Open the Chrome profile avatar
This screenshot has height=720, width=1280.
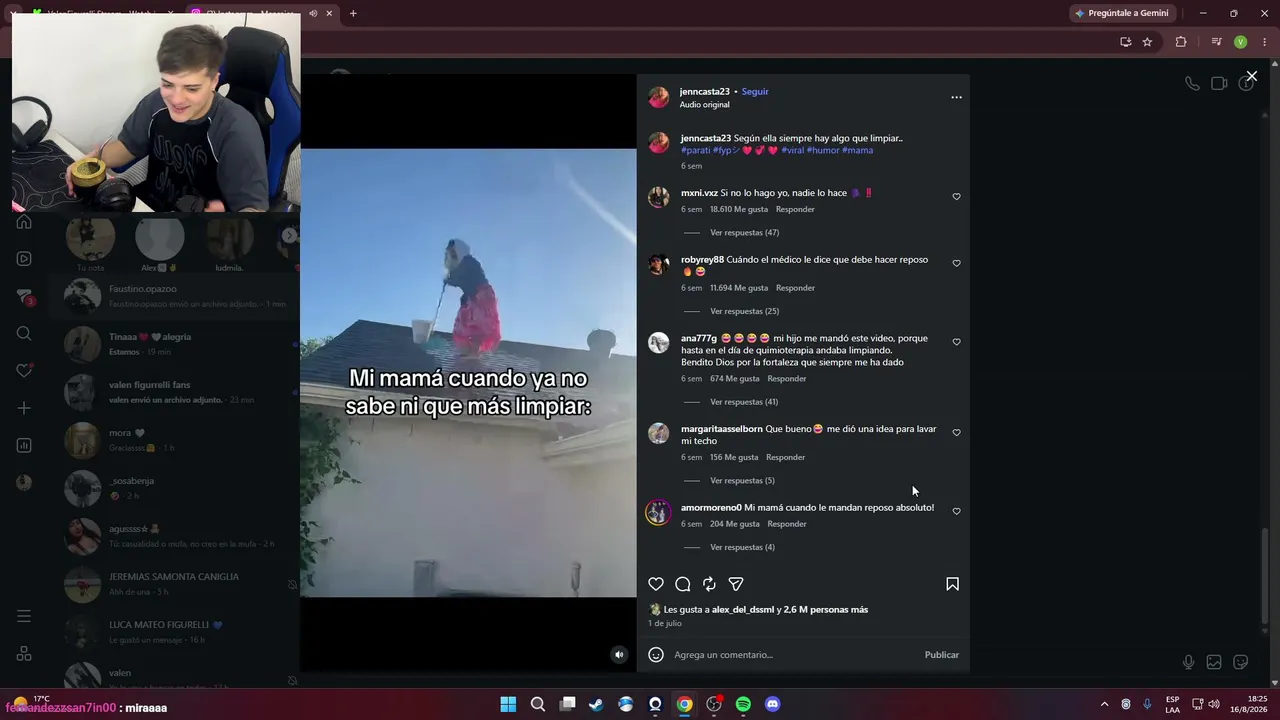(x=1240, y=42)
